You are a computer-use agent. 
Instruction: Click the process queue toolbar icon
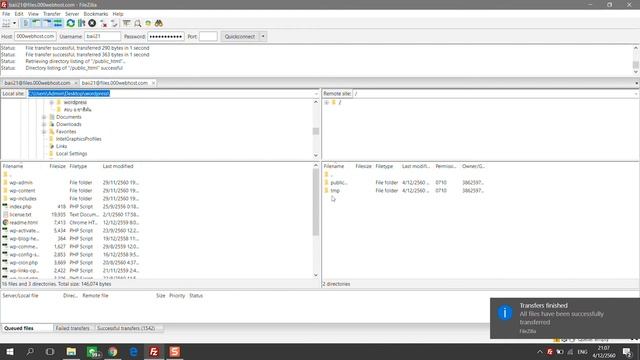(81, 23)
